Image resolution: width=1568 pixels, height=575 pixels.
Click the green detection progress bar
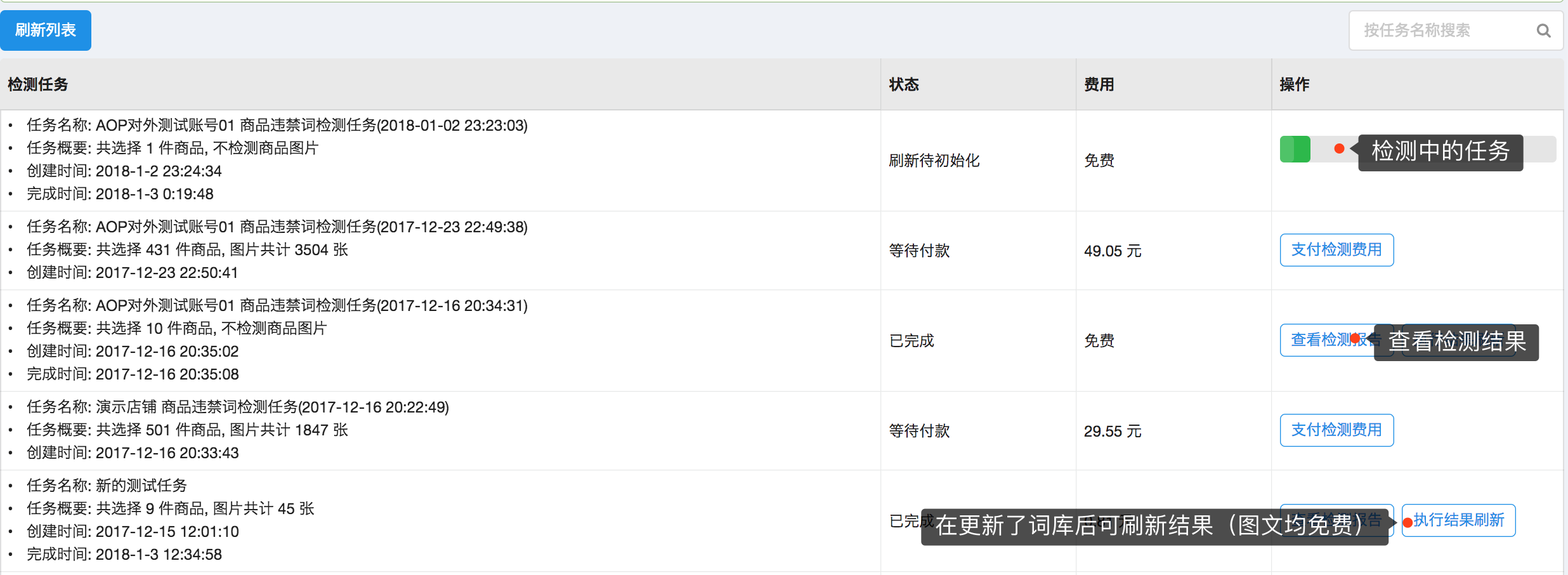coord(1295,150)
